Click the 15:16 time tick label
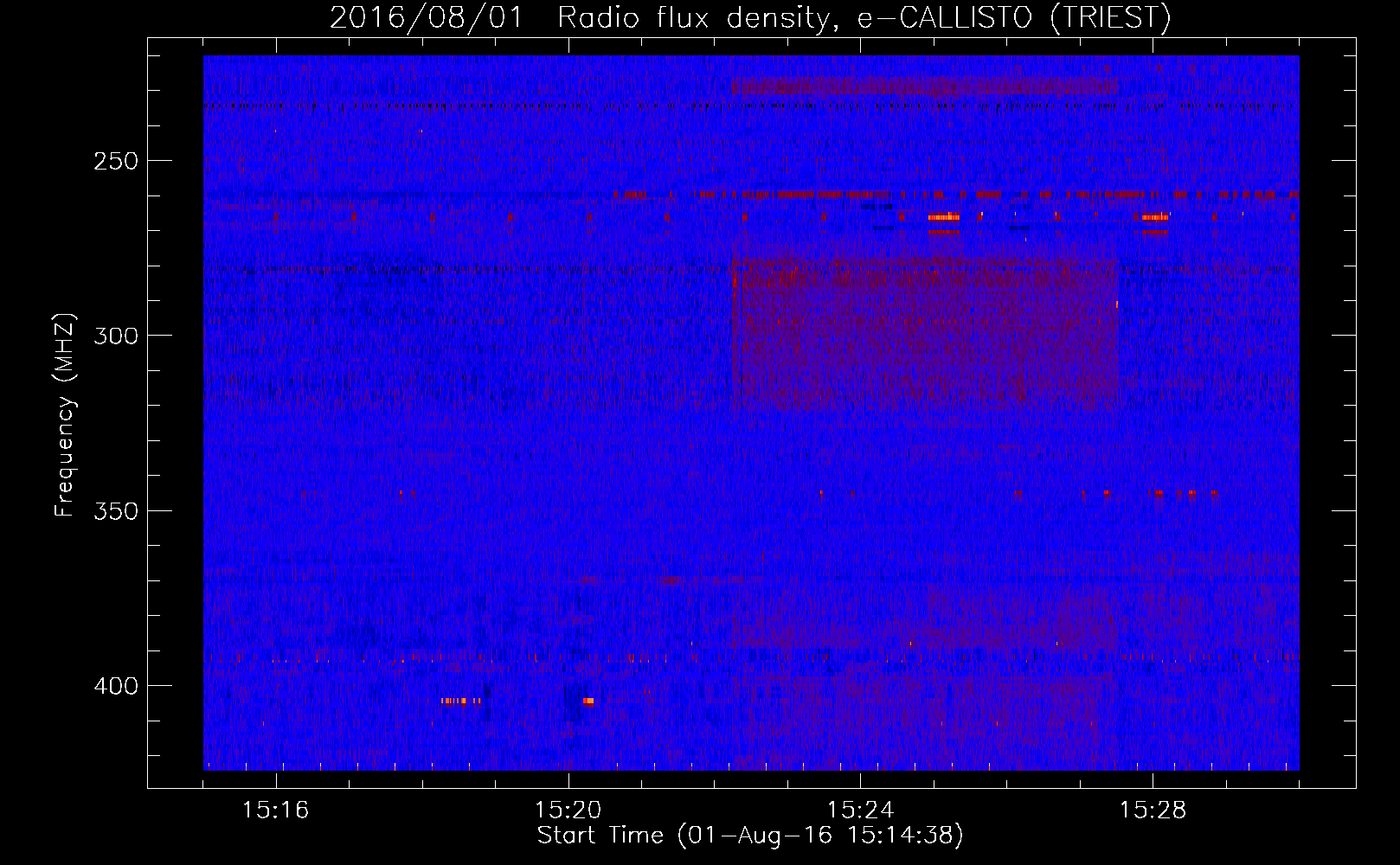This screenshot has width=1400, height=865. point(275,811)
